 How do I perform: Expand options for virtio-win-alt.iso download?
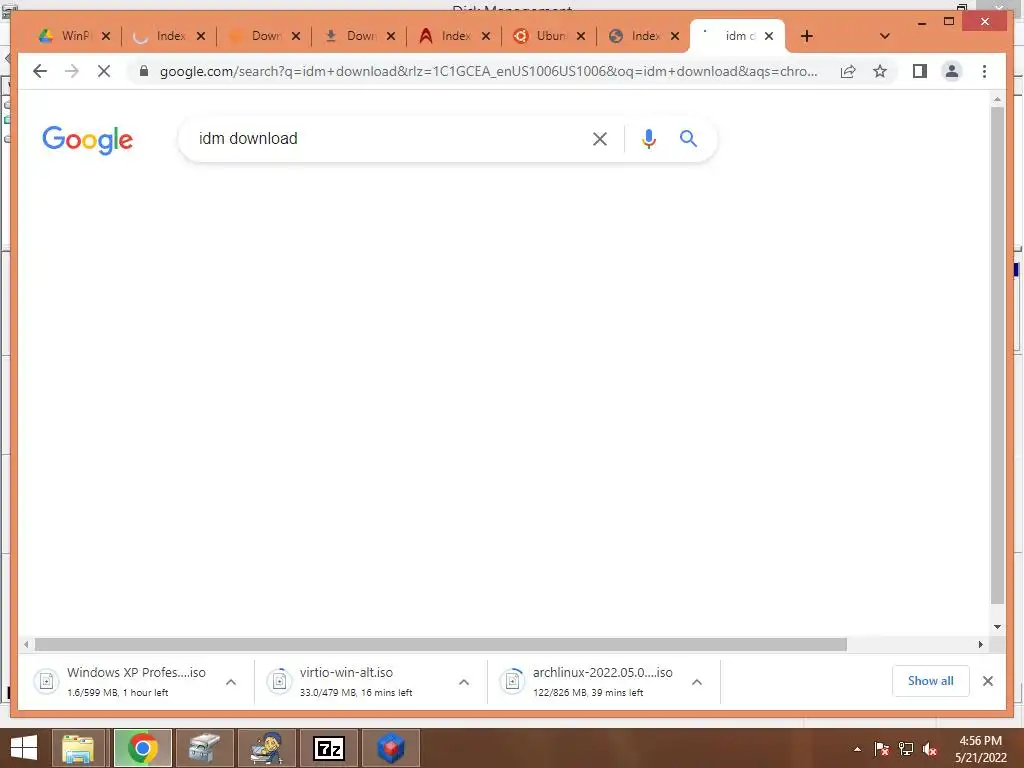(464, 682)
